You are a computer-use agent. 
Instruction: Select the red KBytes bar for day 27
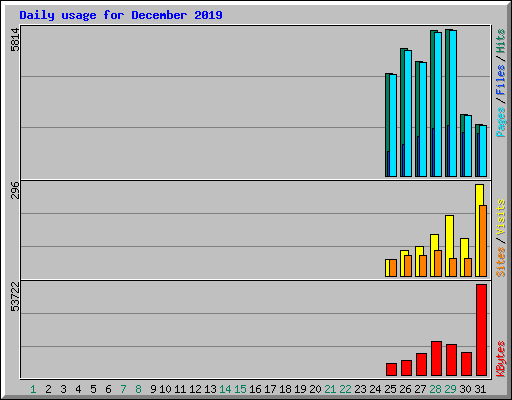421,364
